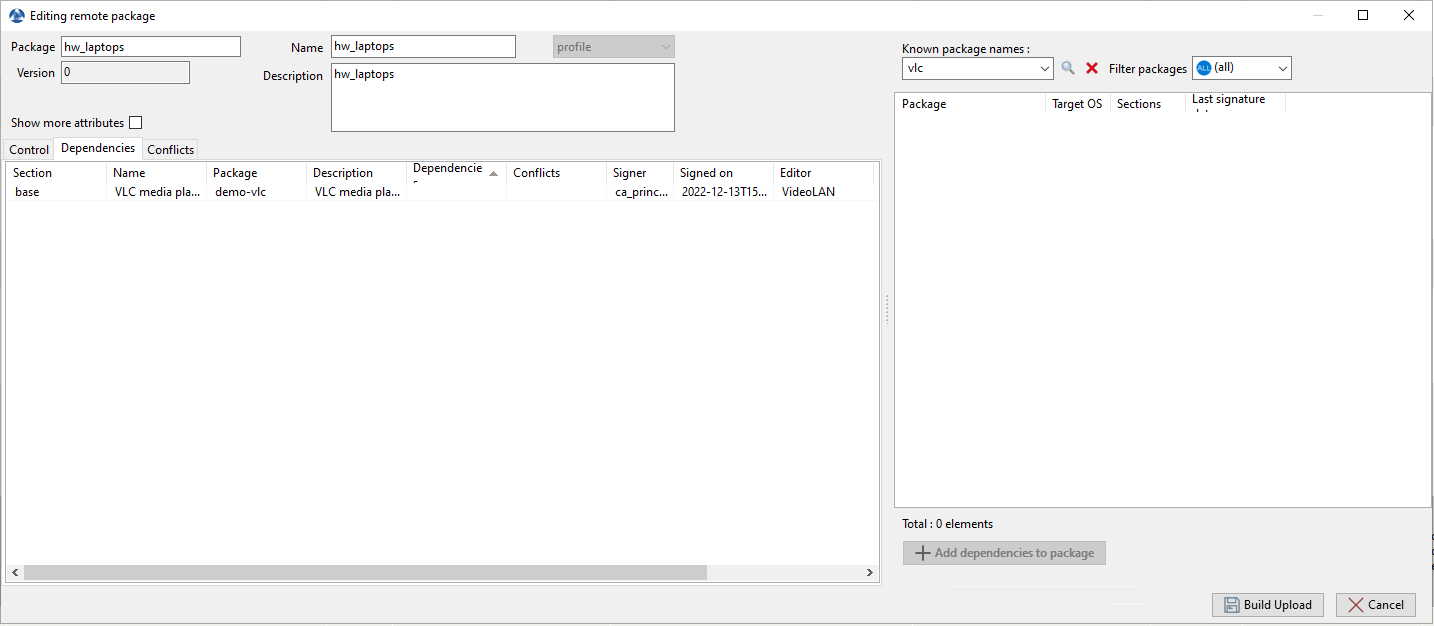Click the red X clear search icon
Image resolution: width=1434 pixels, height=626 pixels.
click(x=1092, y=68)
